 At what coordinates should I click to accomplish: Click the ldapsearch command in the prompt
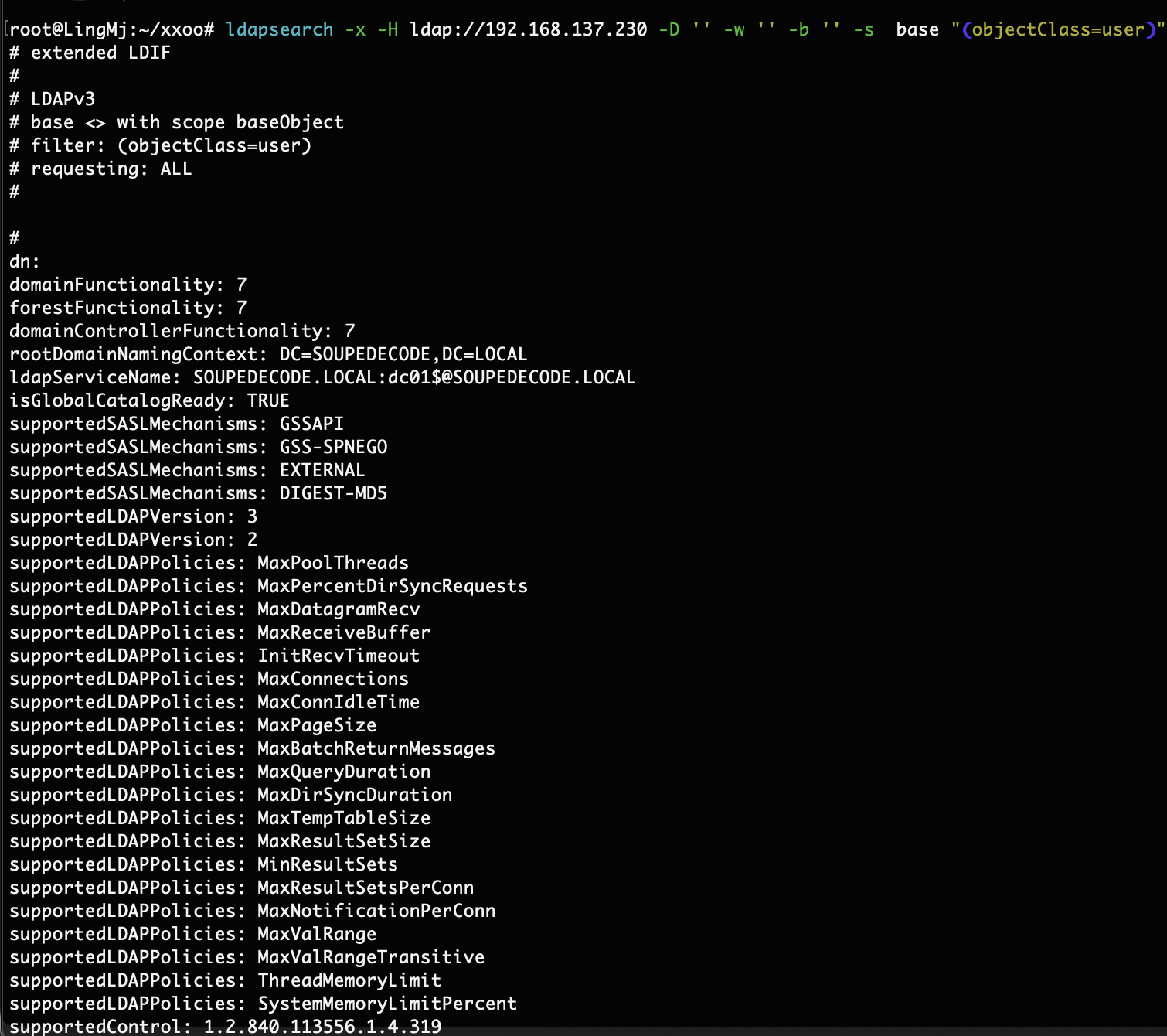pos(279,29)
